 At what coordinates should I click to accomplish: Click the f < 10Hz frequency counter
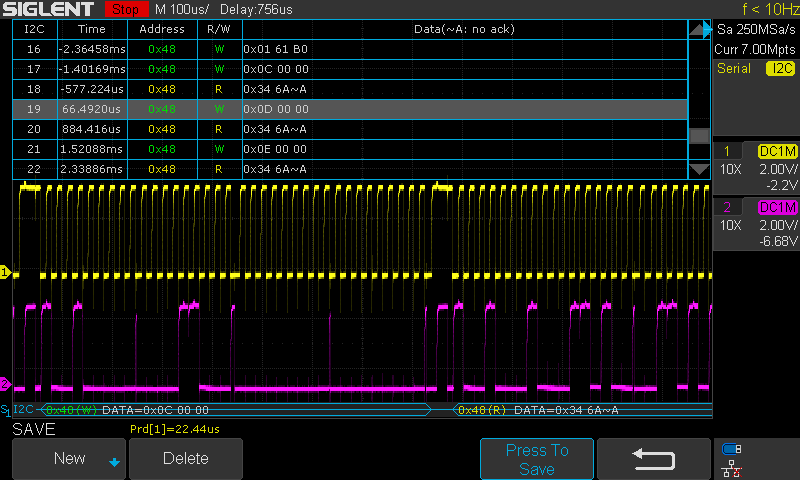click(x=770, y=9)
